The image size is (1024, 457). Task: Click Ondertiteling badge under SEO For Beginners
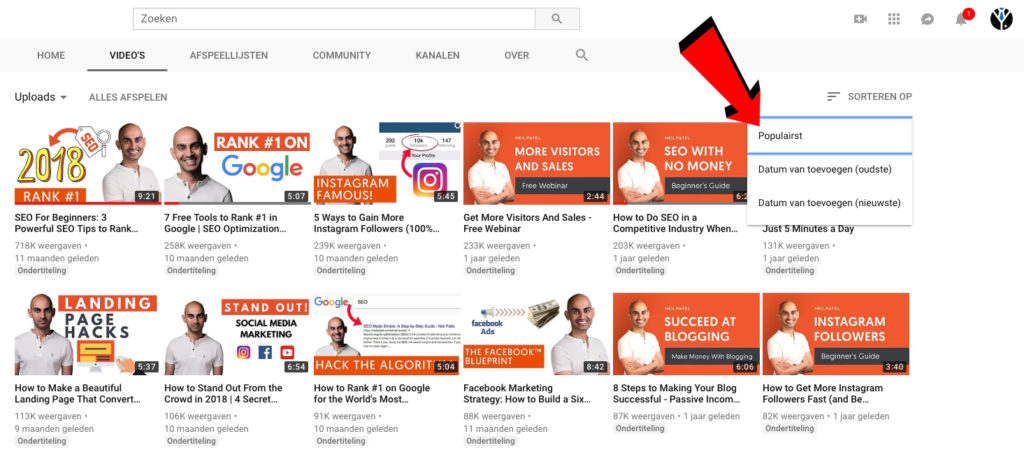coord(42,270)
